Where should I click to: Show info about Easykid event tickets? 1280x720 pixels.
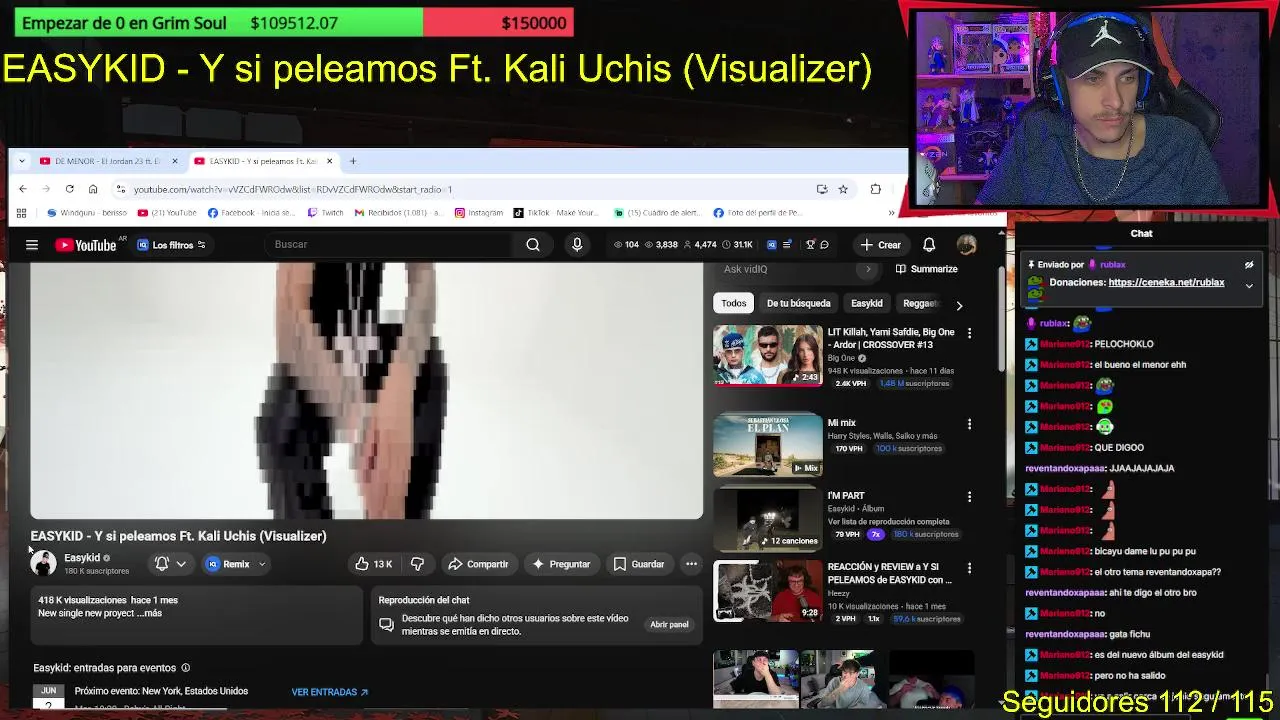point(185,668)
